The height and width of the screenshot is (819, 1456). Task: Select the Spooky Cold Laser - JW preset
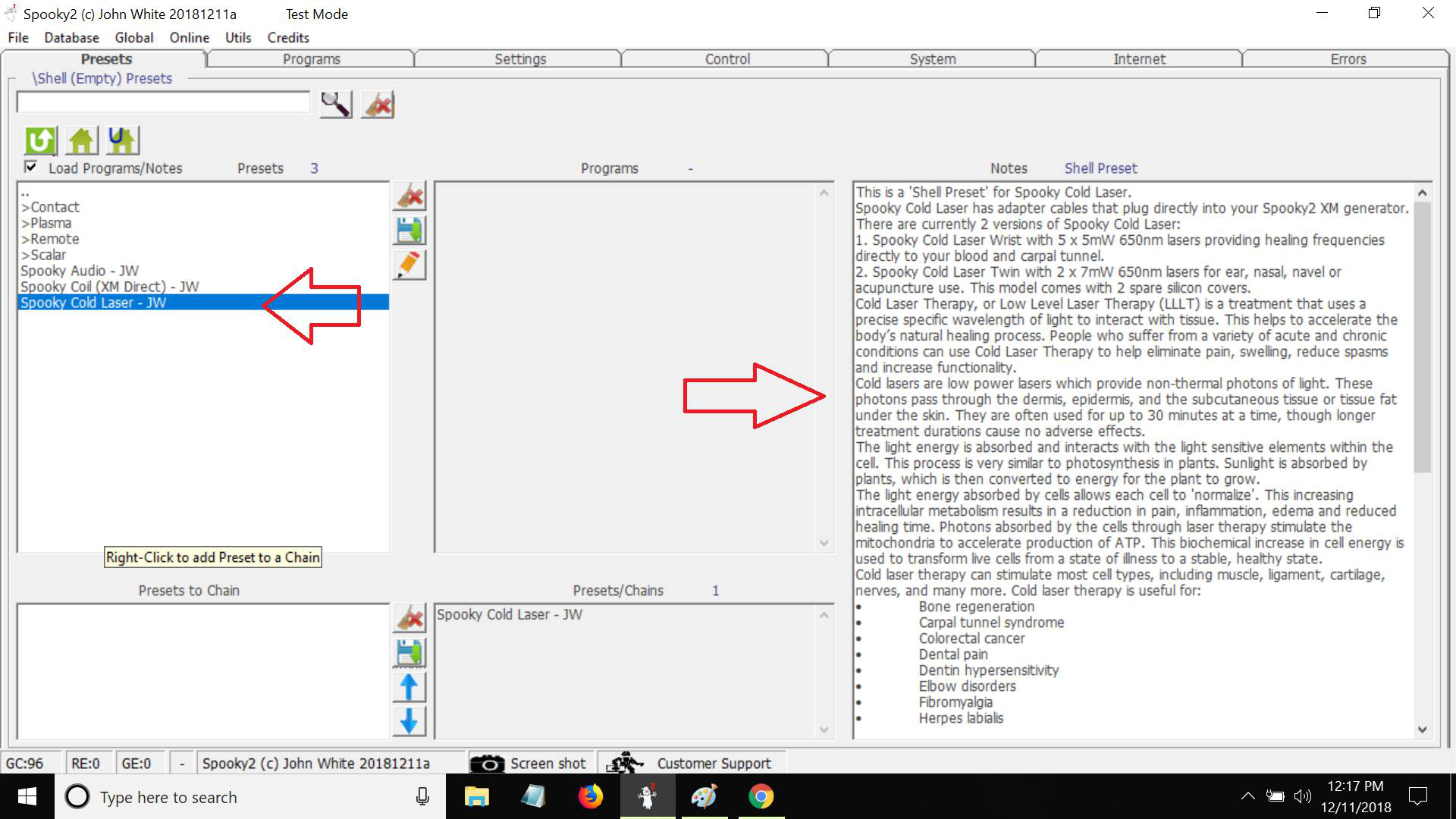203,303
